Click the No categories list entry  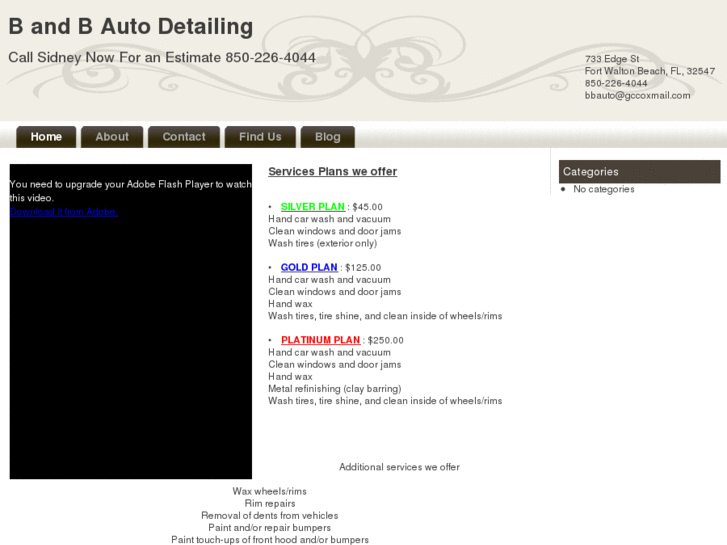[604, 189]
